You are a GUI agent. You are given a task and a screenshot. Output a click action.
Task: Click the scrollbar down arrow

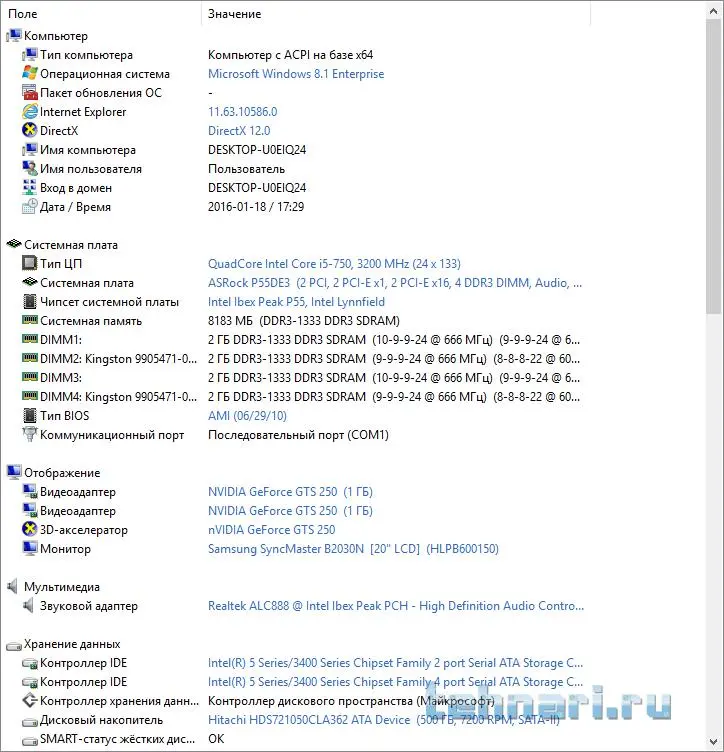click(713, 742)
